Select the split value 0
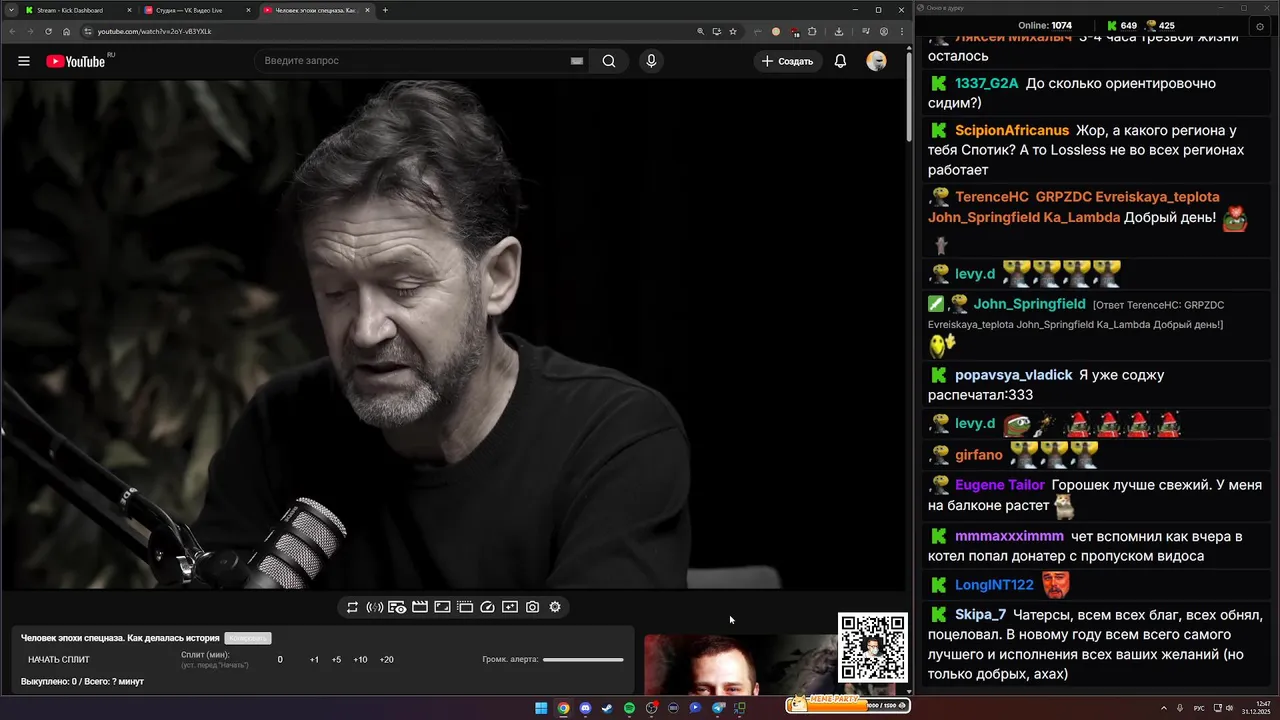The image size is (1280, 720). 280,660
